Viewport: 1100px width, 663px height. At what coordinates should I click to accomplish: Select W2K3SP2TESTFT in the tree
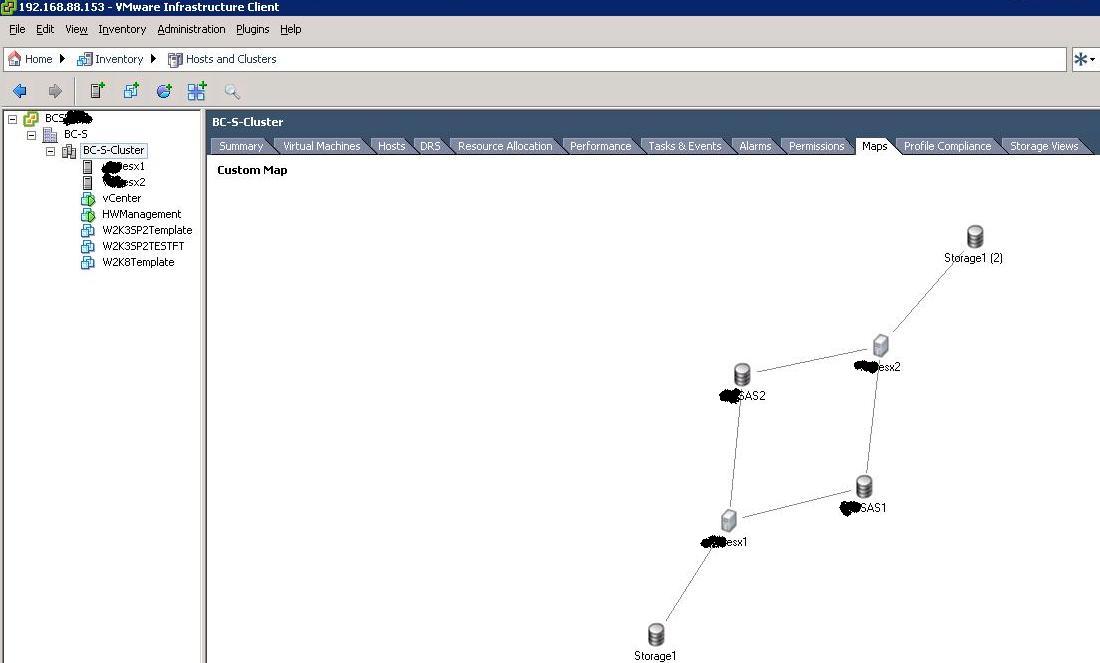point(143,246)
